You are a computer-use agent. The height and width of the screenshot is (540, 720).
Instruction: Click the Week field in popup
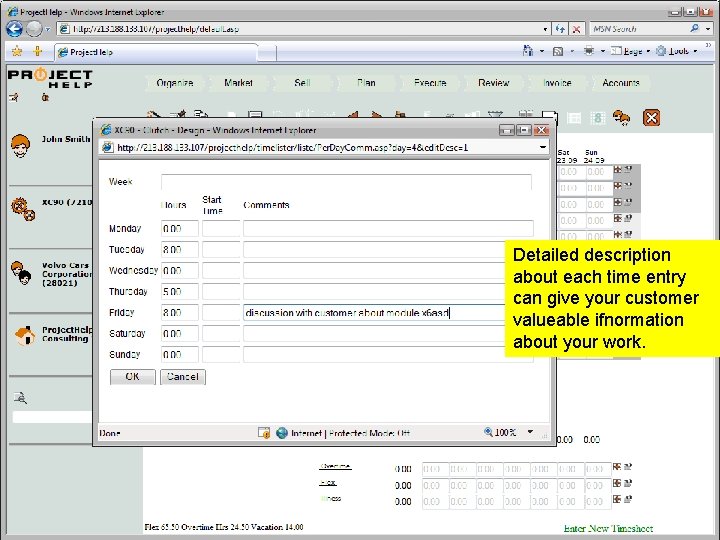pyautogui.click(x=346, y=182)
